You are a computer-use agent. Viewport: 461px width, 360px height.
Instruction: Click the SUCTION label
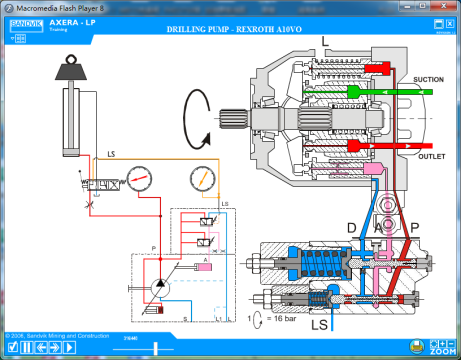click(428, 80)
